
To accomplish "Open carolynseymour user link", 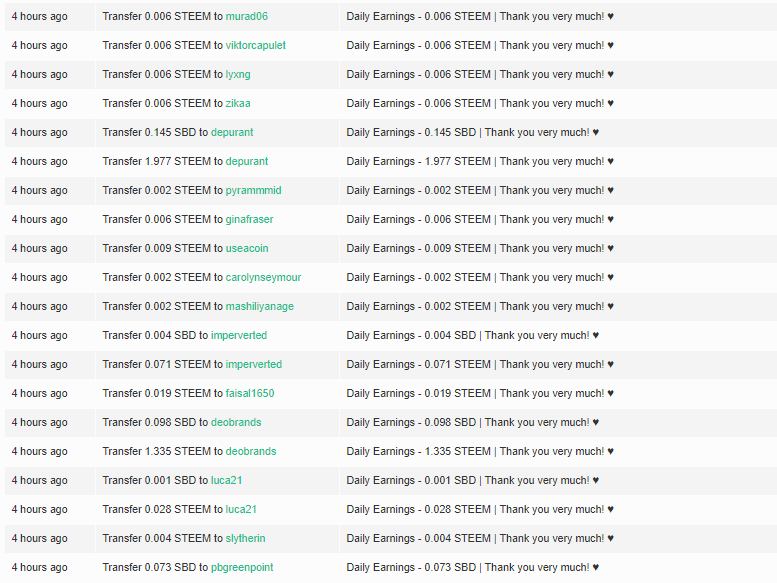I will pyautogui.click(x=263, y=277).
